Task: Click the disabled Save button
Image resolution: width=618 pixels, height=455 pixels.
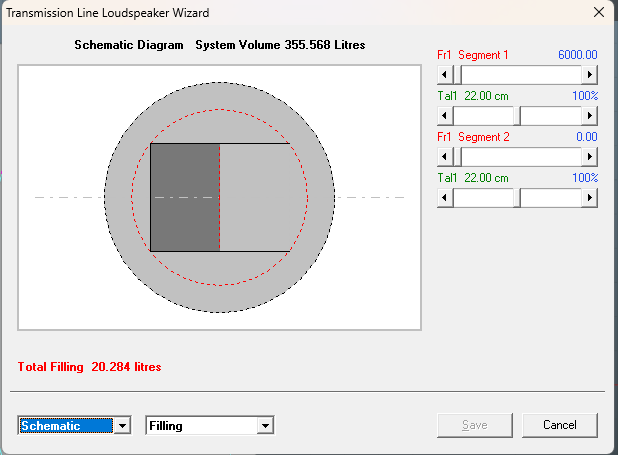Action: pos(475,425)
